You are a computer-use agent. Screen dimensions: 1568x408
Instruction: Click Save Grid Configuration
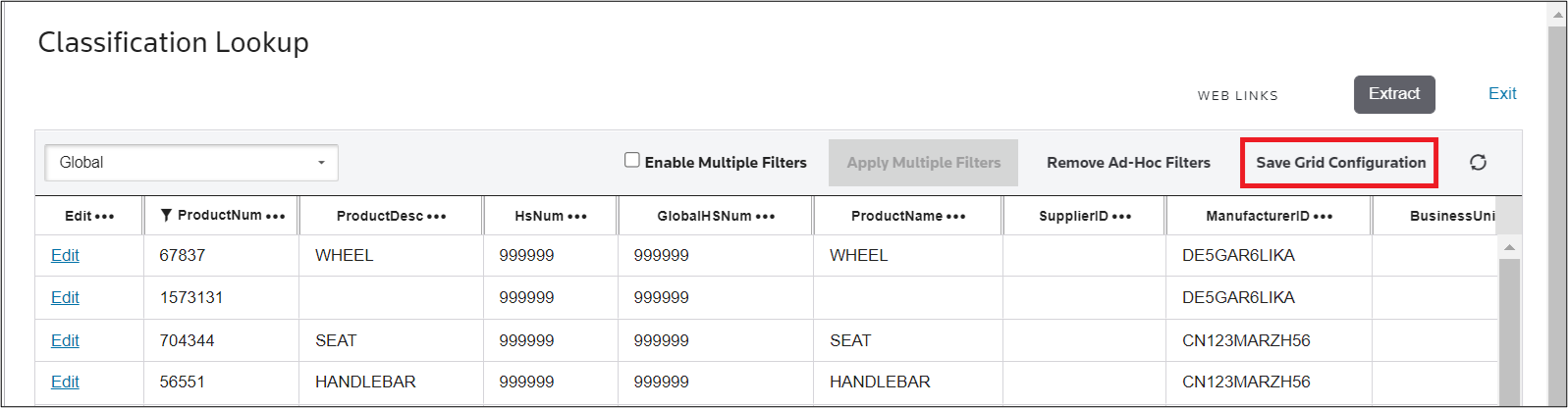click(1340, 163)
